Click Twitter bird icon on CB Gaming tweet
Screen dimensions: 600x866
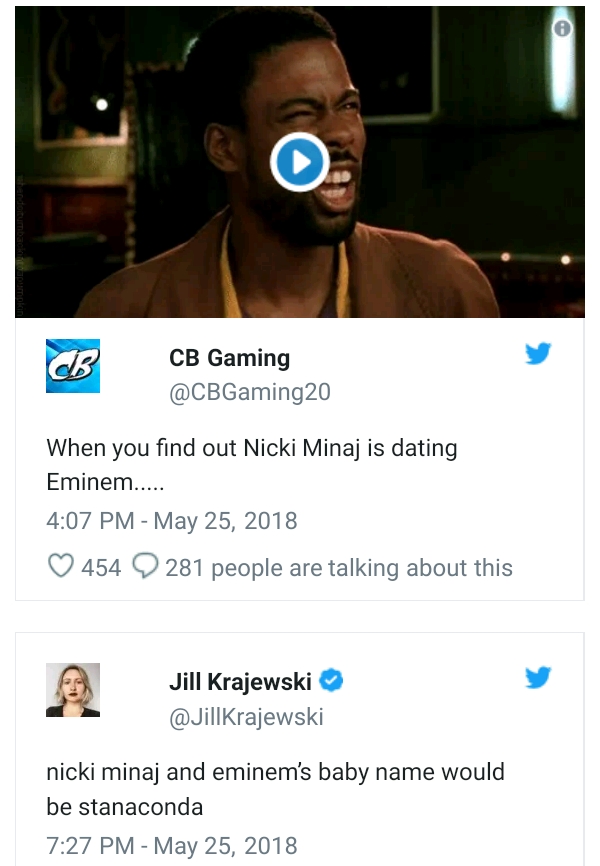538,353
